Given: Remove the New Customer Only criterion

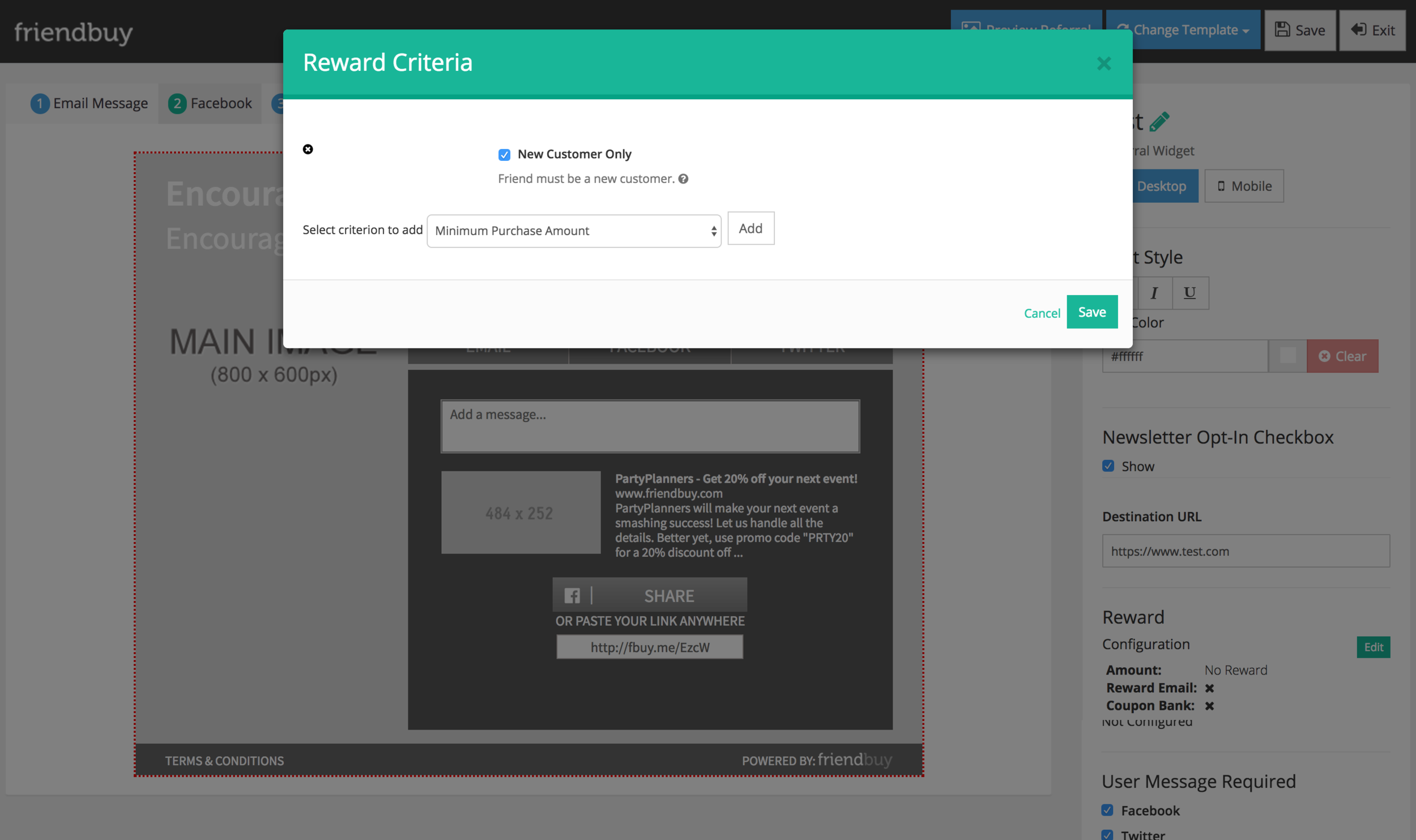Looking at the screenshot, I should click(308, 149).
